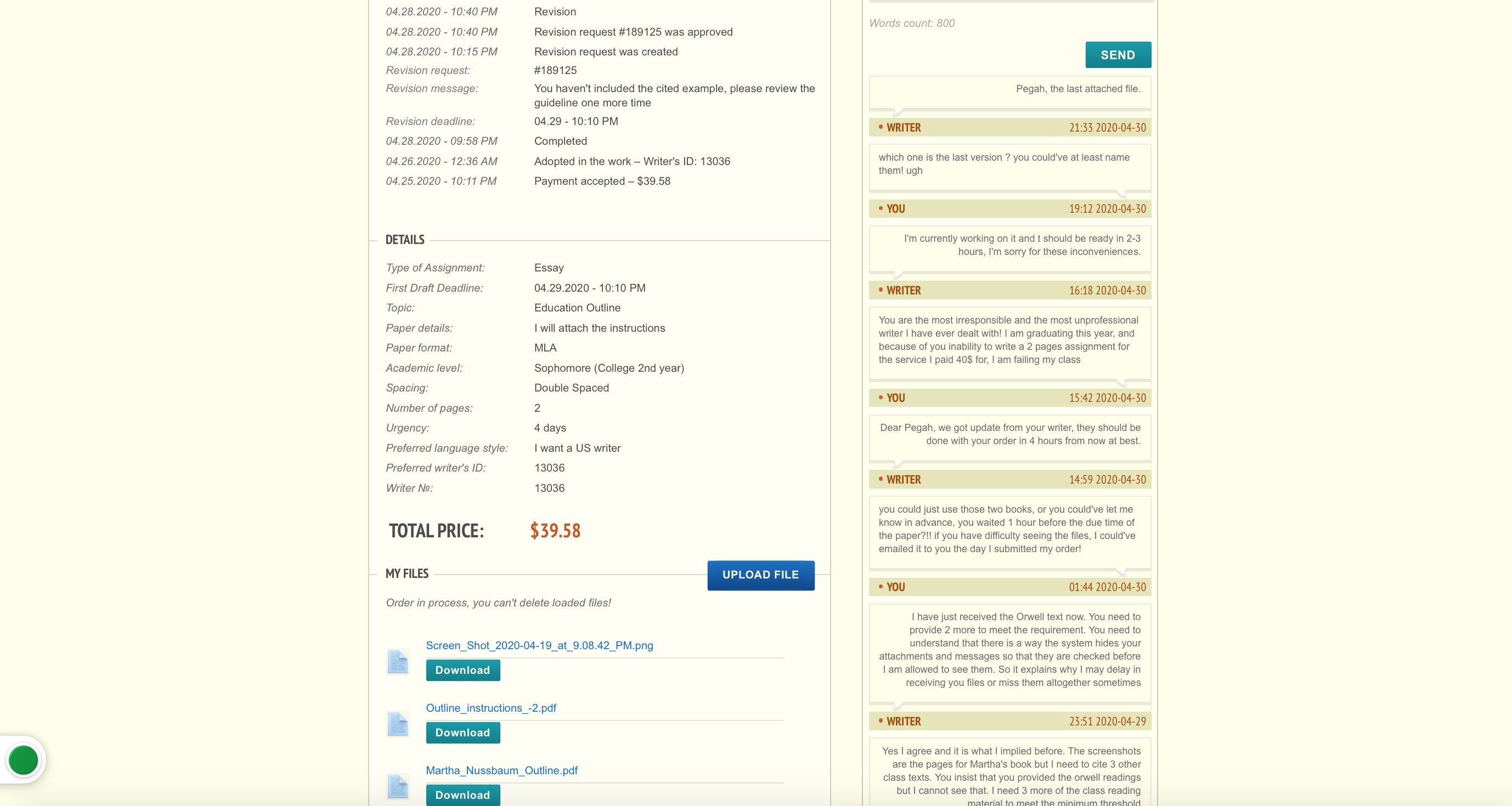
Task: Click the urgency value '4 days'
Action: click(549, 428)
